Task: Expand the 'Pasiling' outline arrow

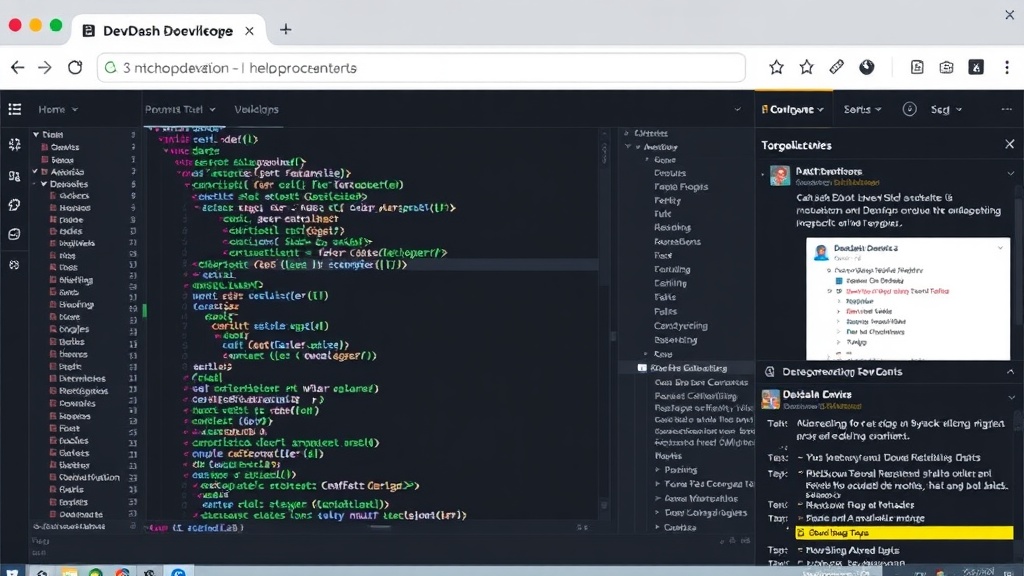Action: point(658,470)
